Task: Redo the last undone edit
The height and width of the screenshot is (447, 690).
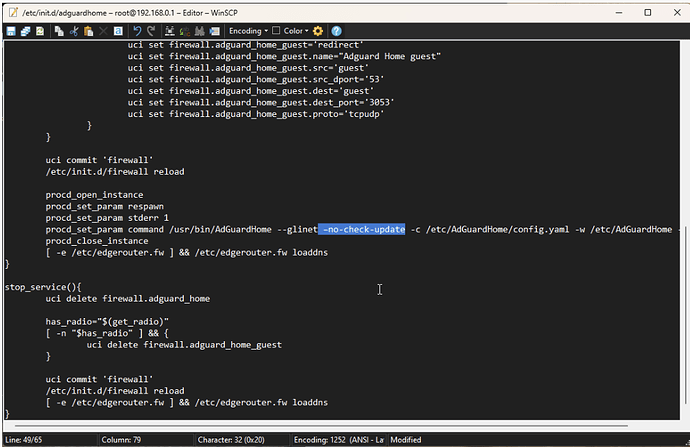Action: [x=151, y=31]
